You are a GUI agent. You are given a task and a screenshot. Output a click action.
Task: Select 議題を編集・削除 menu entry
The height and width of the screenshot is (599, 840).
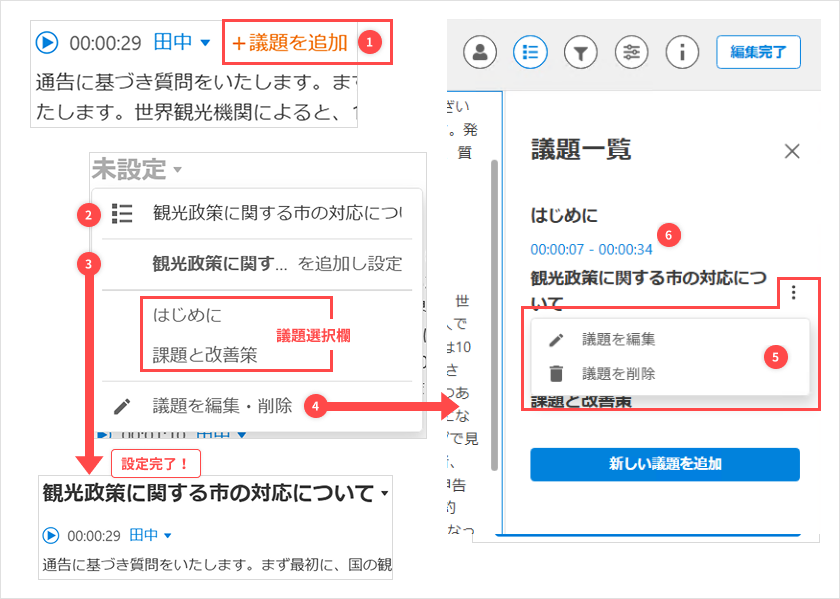pyautogui.click(x=222, y=406)
